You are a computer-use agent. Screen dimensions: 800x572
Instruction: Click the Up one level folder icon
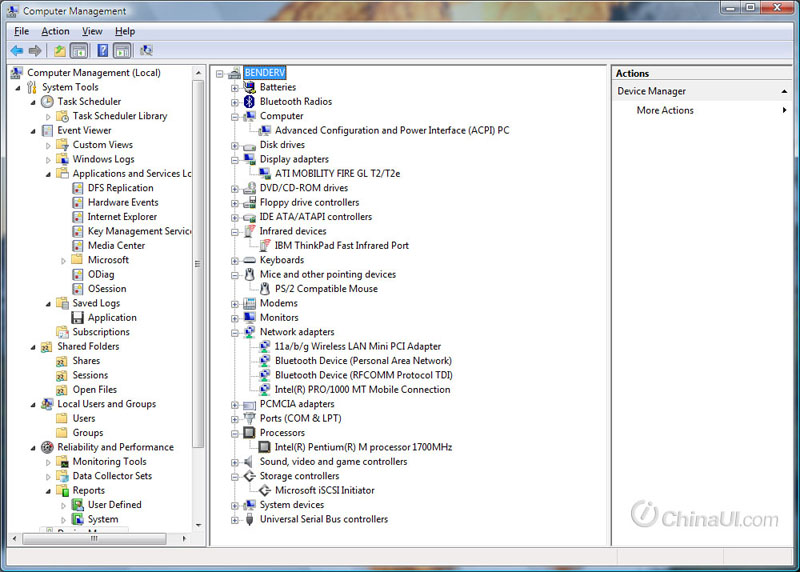[60, 51]
